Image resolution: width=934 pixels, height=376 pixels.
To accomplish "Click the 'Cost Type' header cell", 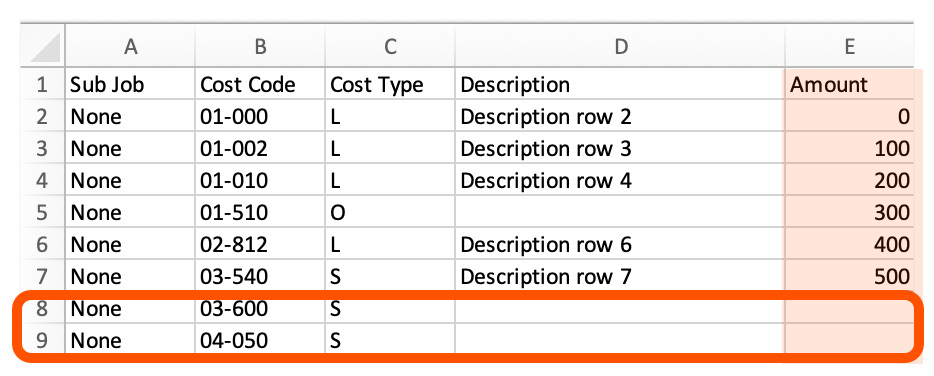I will (x=390, y=84).
